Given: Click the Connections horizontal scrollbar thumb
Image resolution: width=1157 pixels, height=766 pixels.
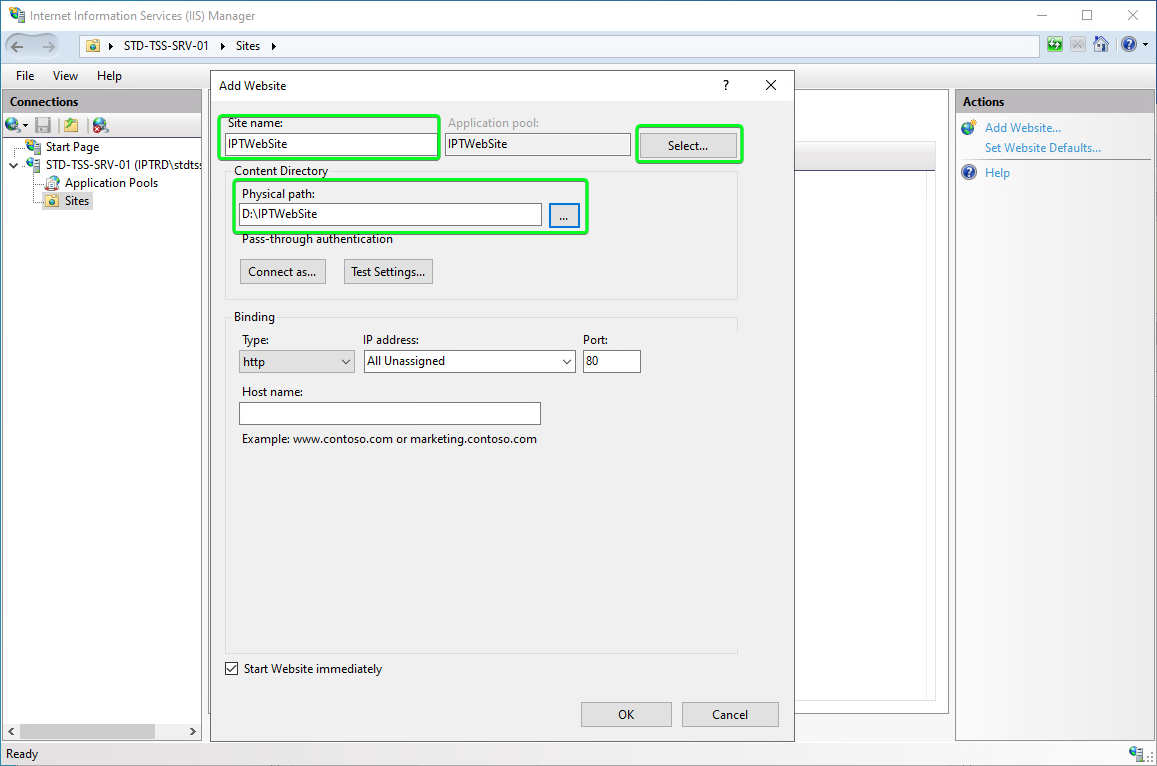Looking at the screenshot, I should click(x=87, y=731).
